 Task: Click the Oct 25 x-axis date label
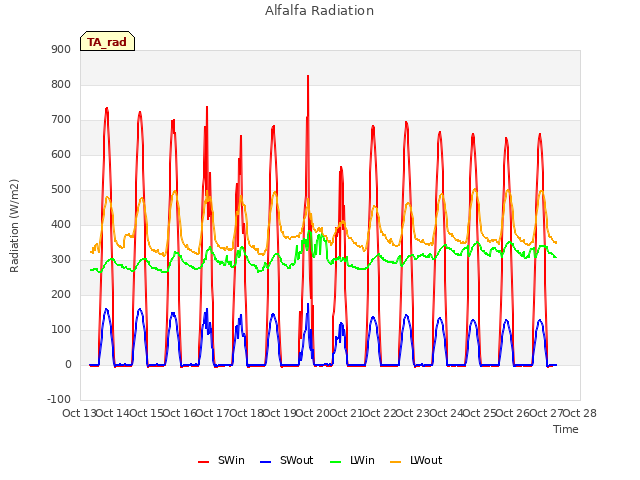(x=480, y=413)
